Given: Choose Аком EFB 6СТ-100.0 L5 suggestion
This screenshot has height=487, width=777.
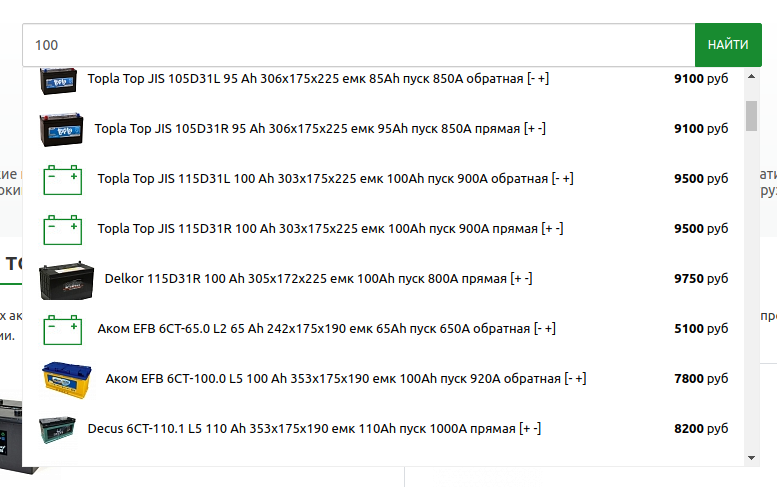Looking at the screenshot, I should [x=346, y=379].
